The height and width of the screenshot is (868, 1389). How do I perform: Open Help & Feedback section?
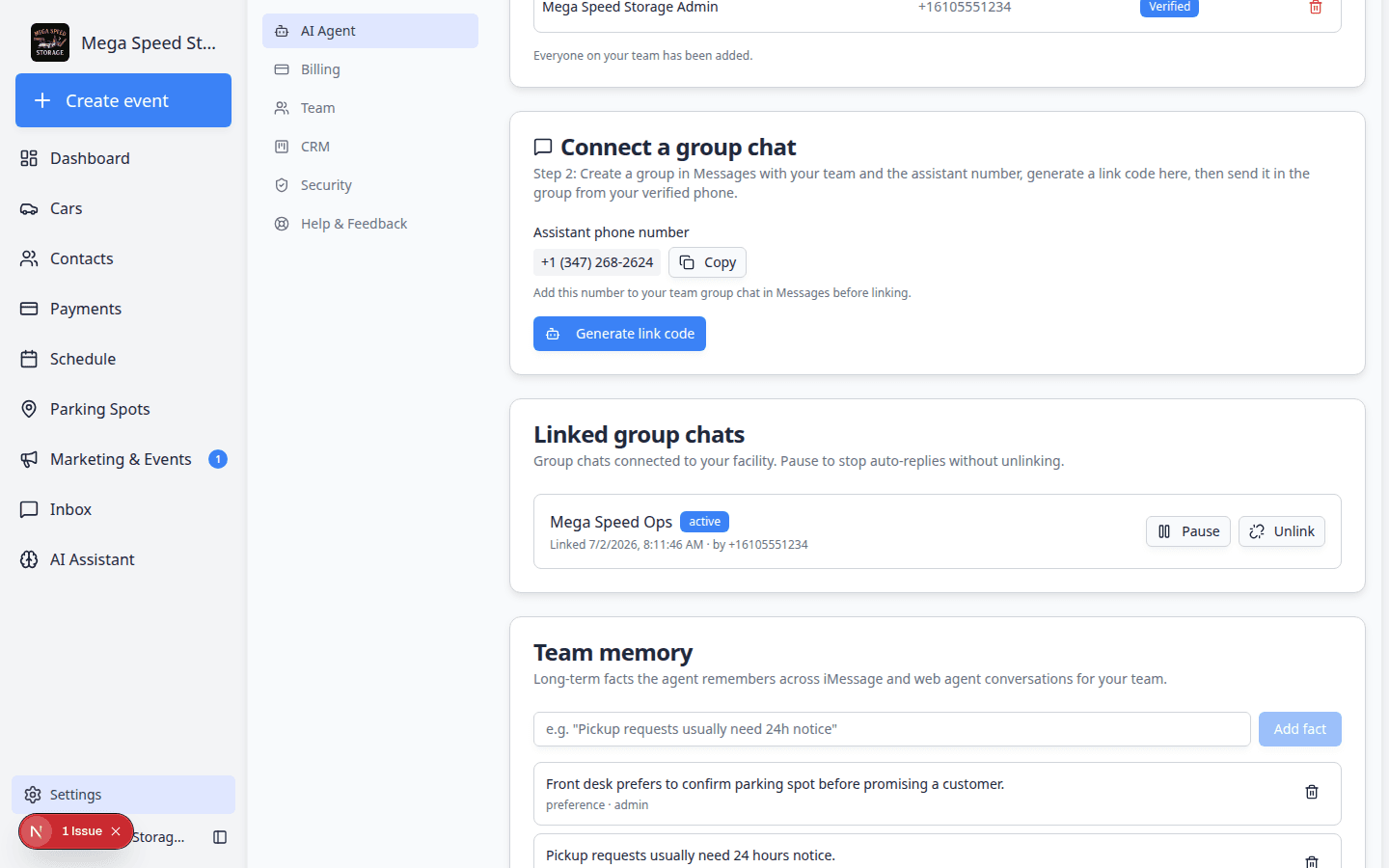coord(370,224)
